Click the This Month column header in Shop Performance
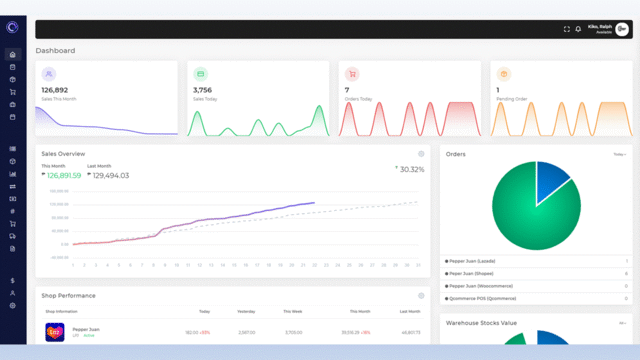 pos(360,311)
